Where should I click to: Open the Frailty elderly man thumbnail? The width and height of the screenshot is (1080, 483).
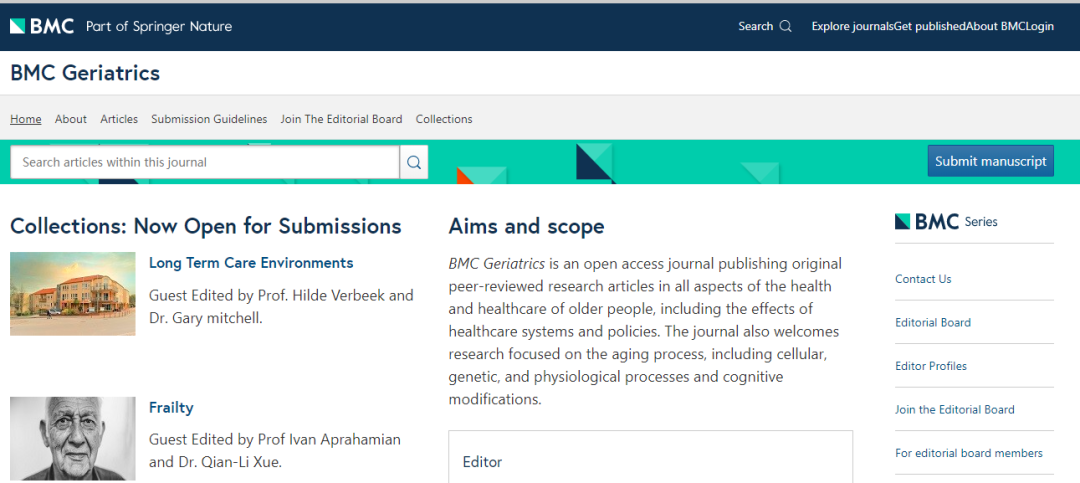pyautogui.click(x=73, y=438)
